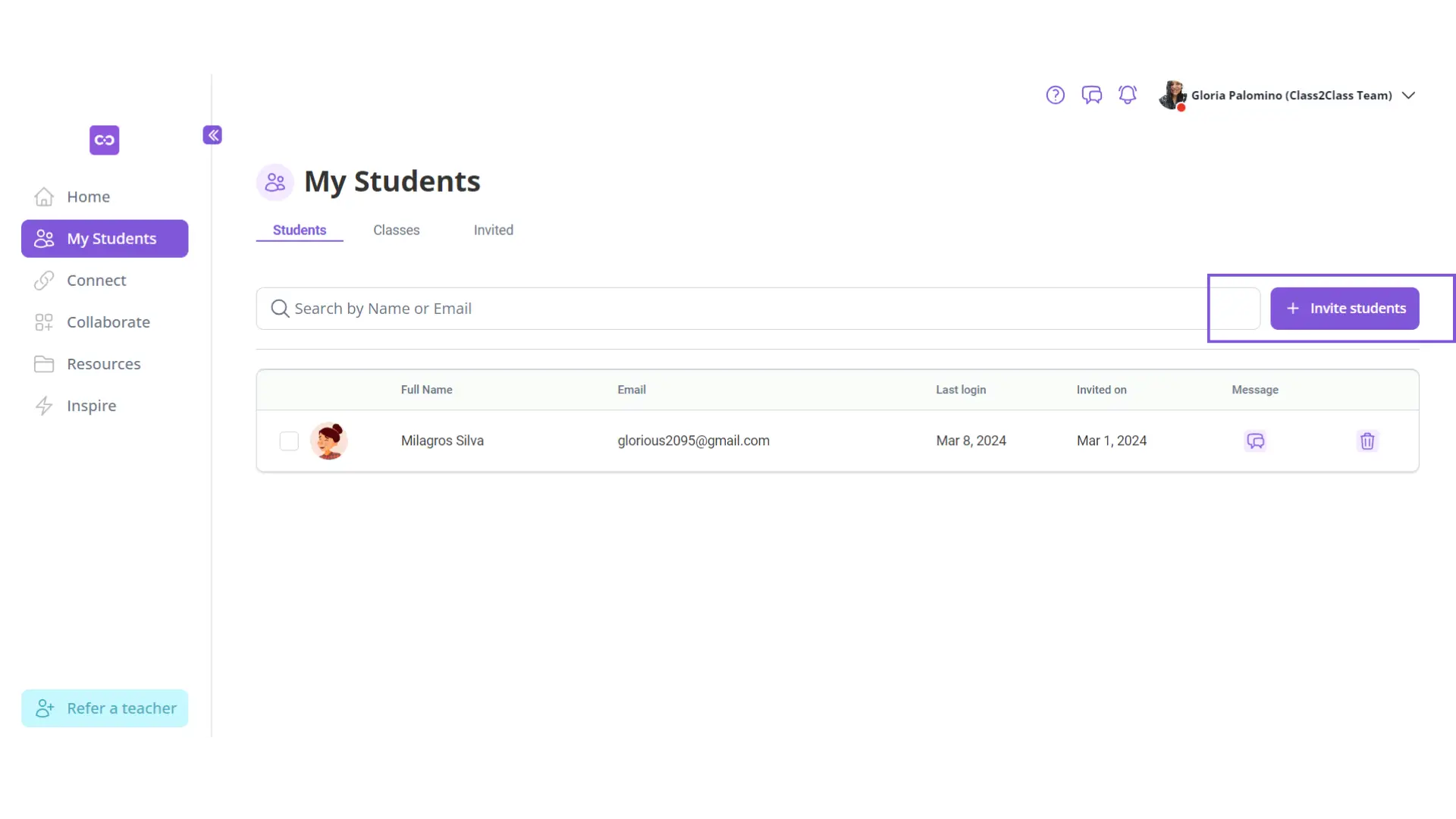Viewport: 1456px width, 819px height.
Task: Select My Students in the sidebar
Action: click(105, 239)
